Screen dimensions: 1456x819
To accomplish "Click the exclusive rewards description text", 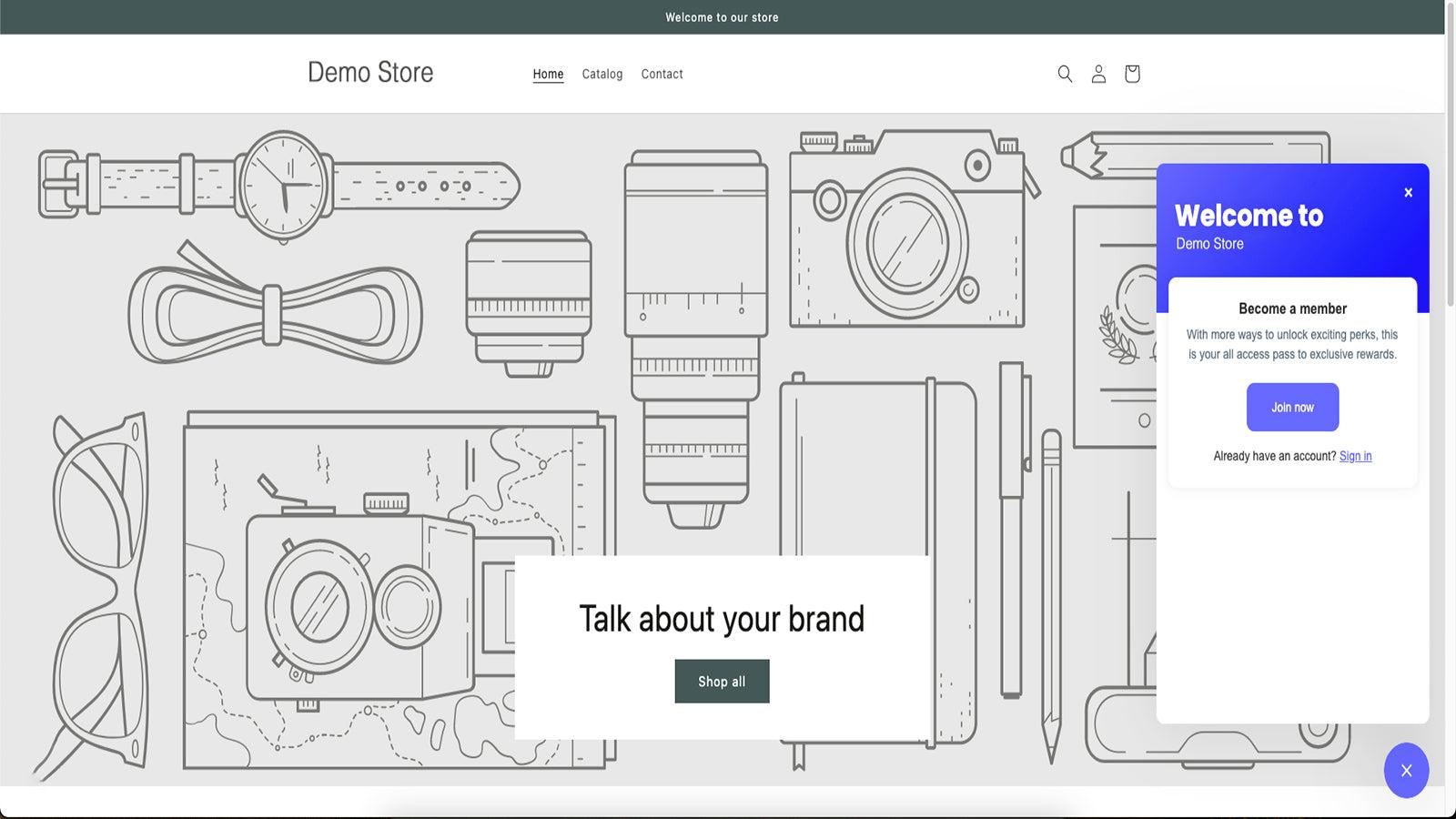I will 1292,344.
